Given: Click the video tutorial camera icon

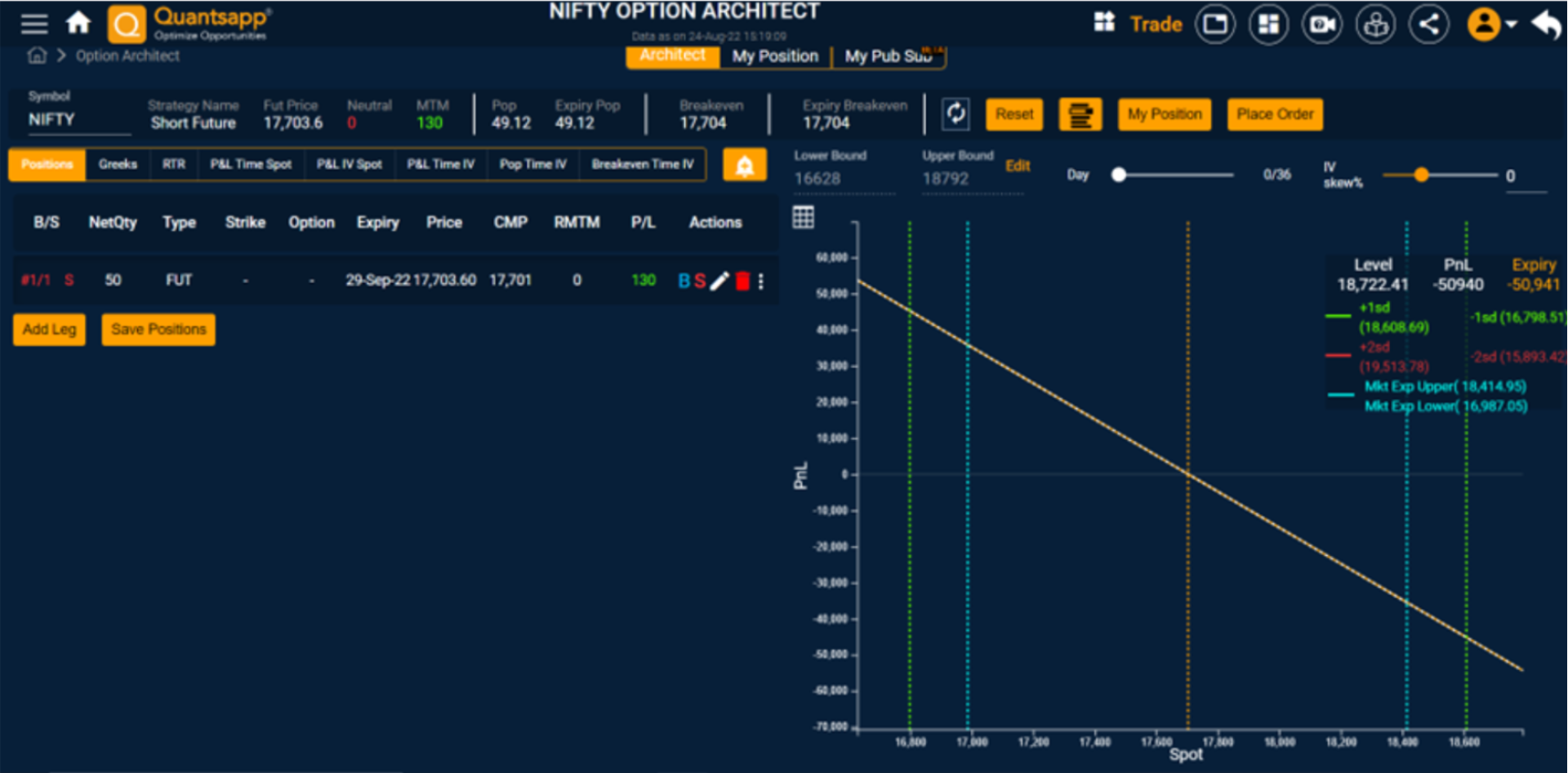Looking at the screenshot, I should point(1322,24).
